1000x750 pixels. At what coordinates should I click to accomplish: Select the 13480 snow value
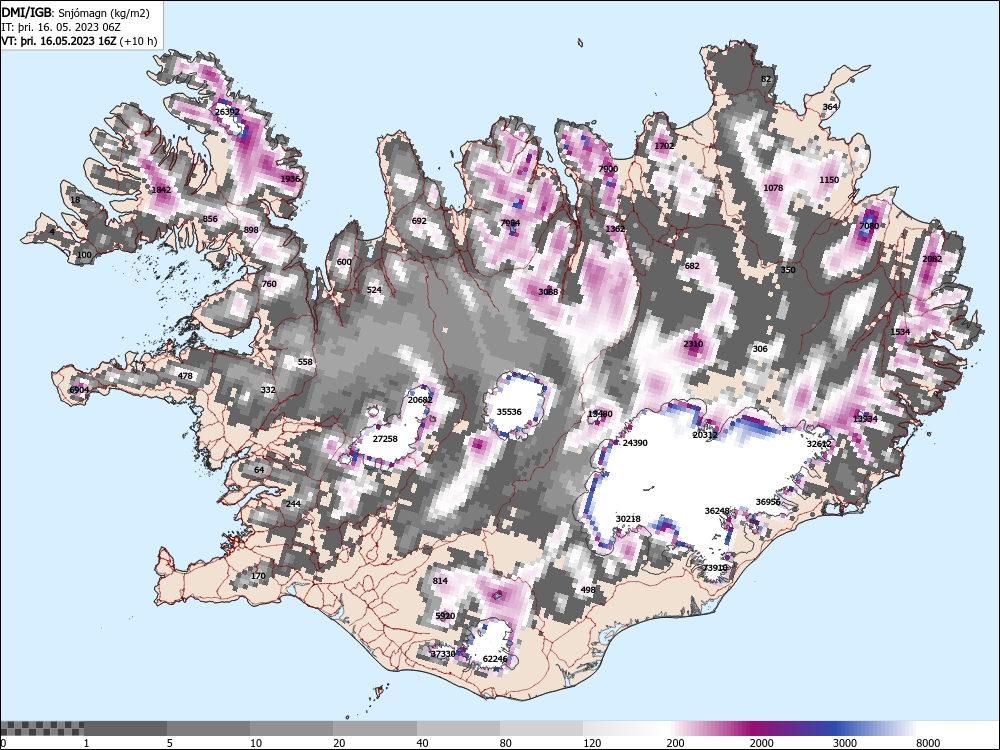600,415
